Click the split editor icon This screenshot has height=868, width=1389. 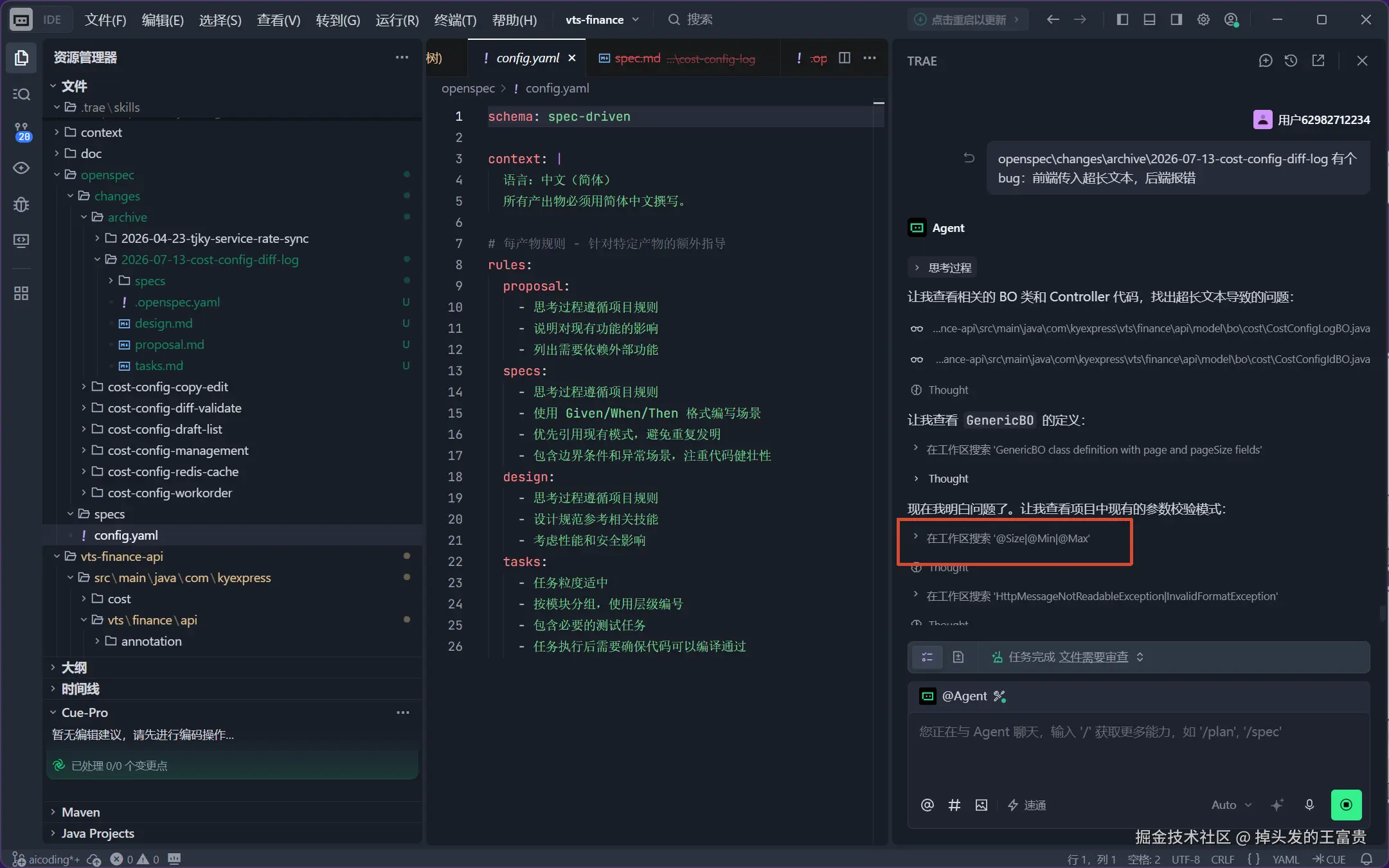point(845,58)
